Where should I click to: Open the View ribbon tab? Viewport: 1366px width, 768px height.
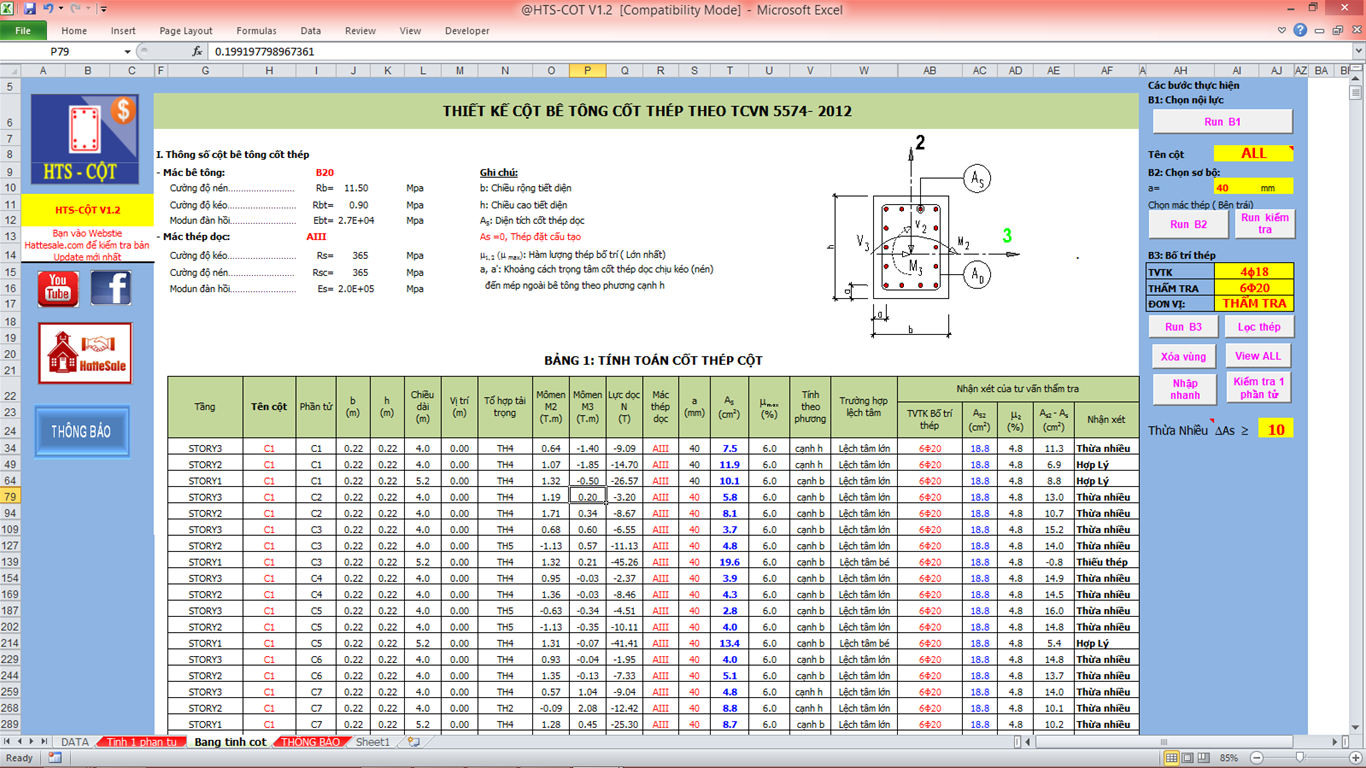point(410,31)
